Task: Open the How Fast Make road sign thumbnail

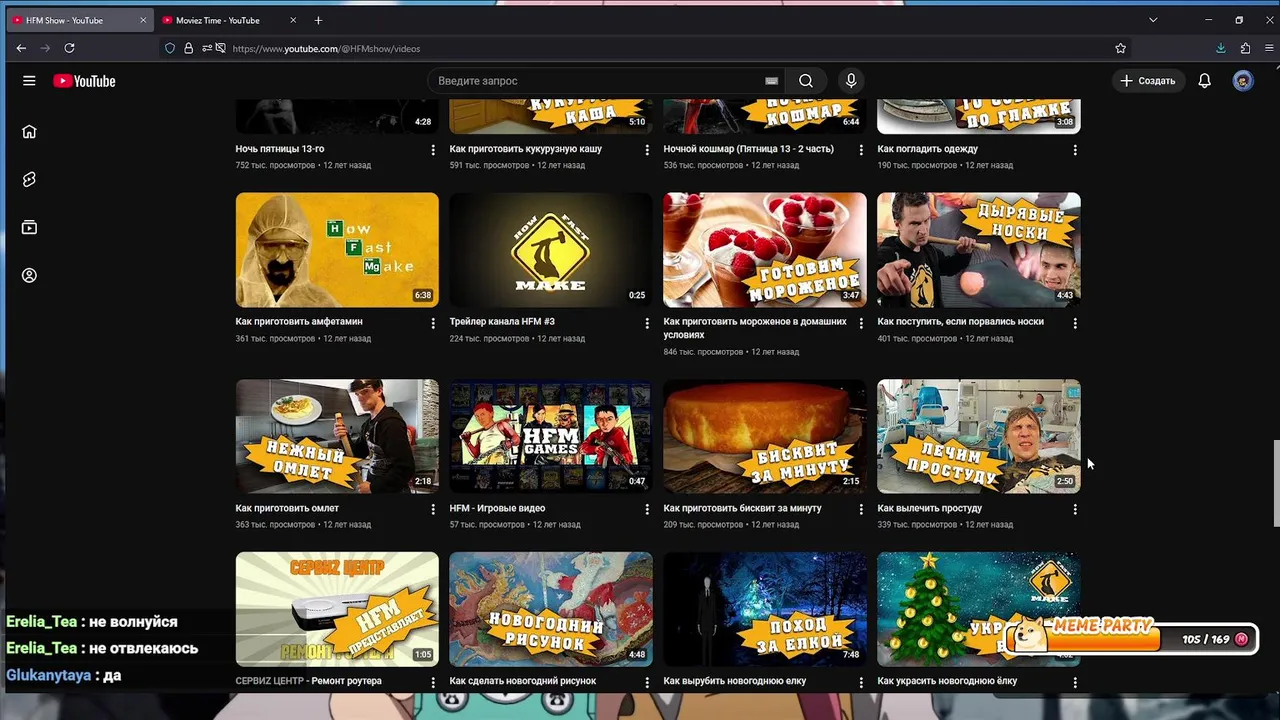Action: point(551,250)
